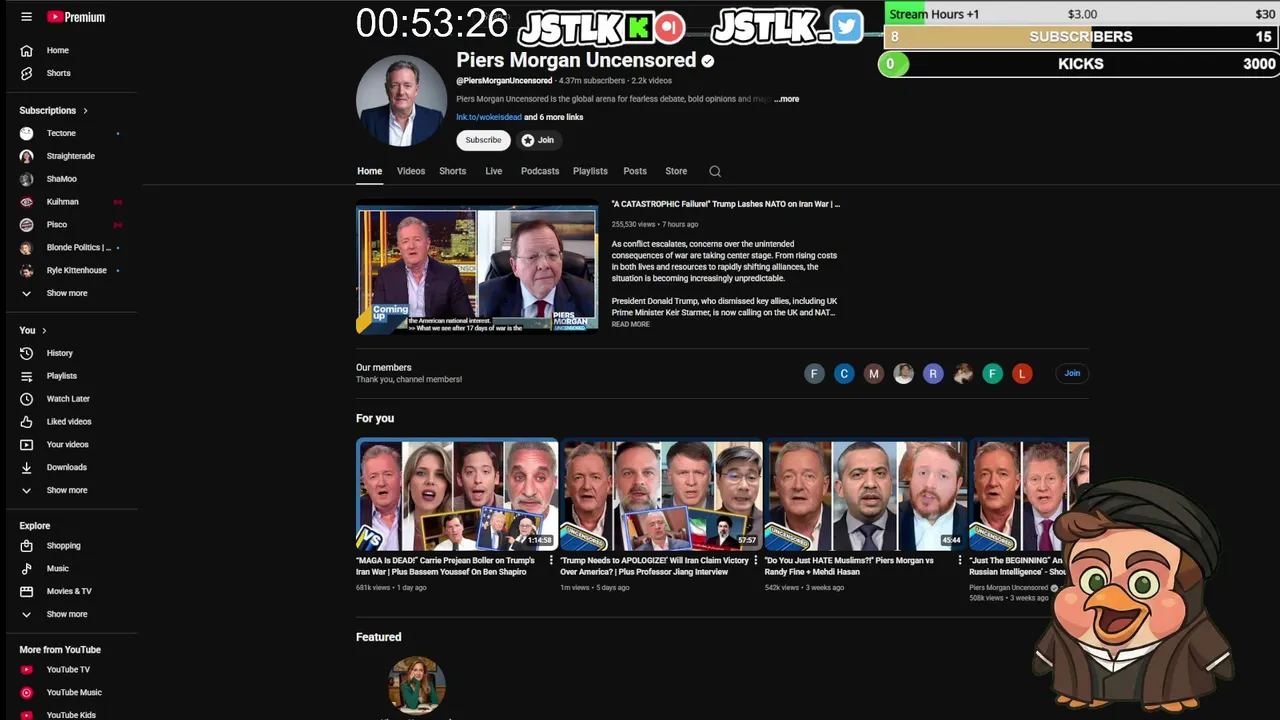Show more under Explore
Image resolution: width=1280 pixels, height=720 pixels.
tap(69, 615)
